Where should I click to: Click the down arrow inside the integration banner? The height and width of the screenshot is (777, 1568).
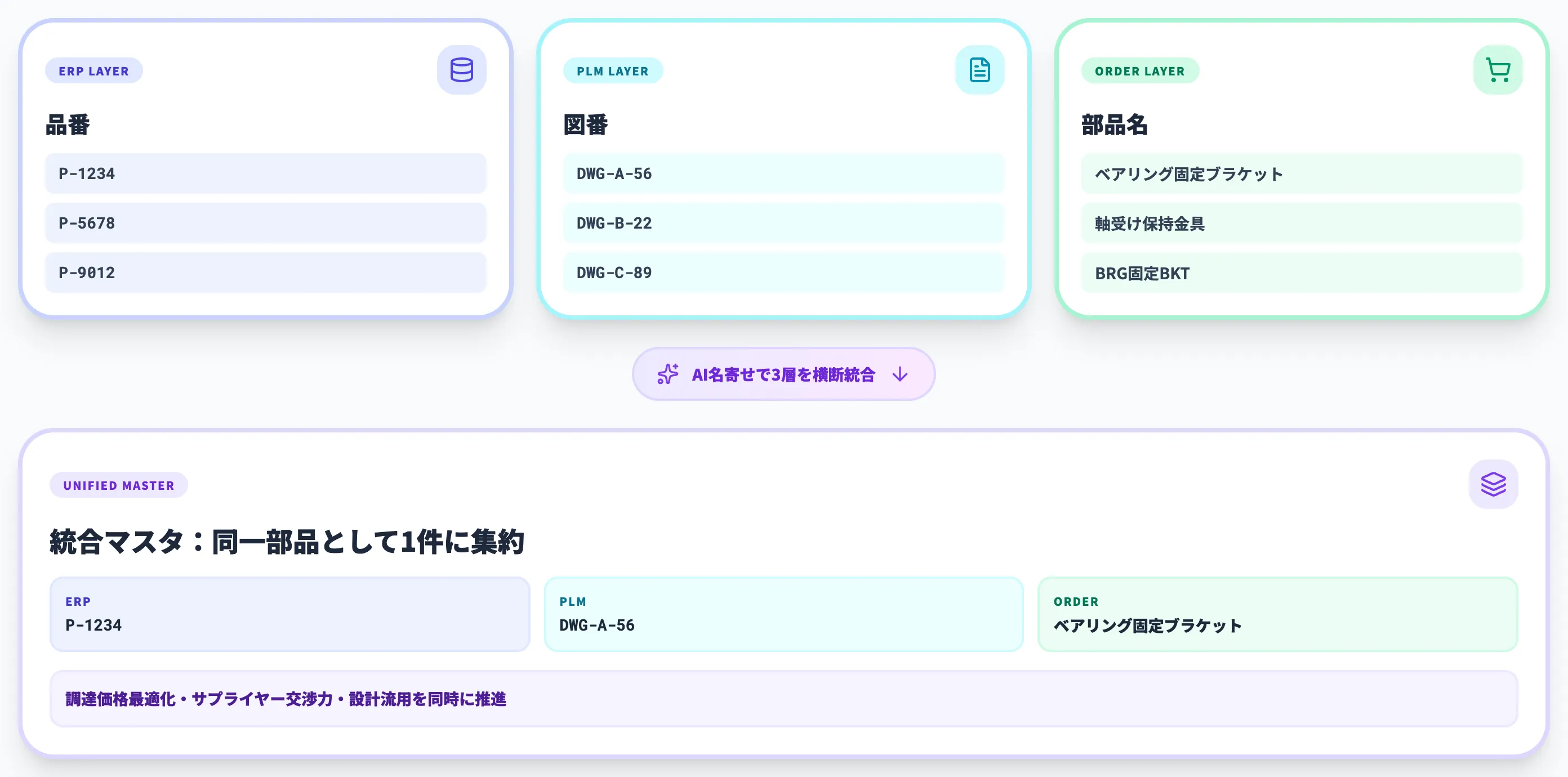[899, 376]
